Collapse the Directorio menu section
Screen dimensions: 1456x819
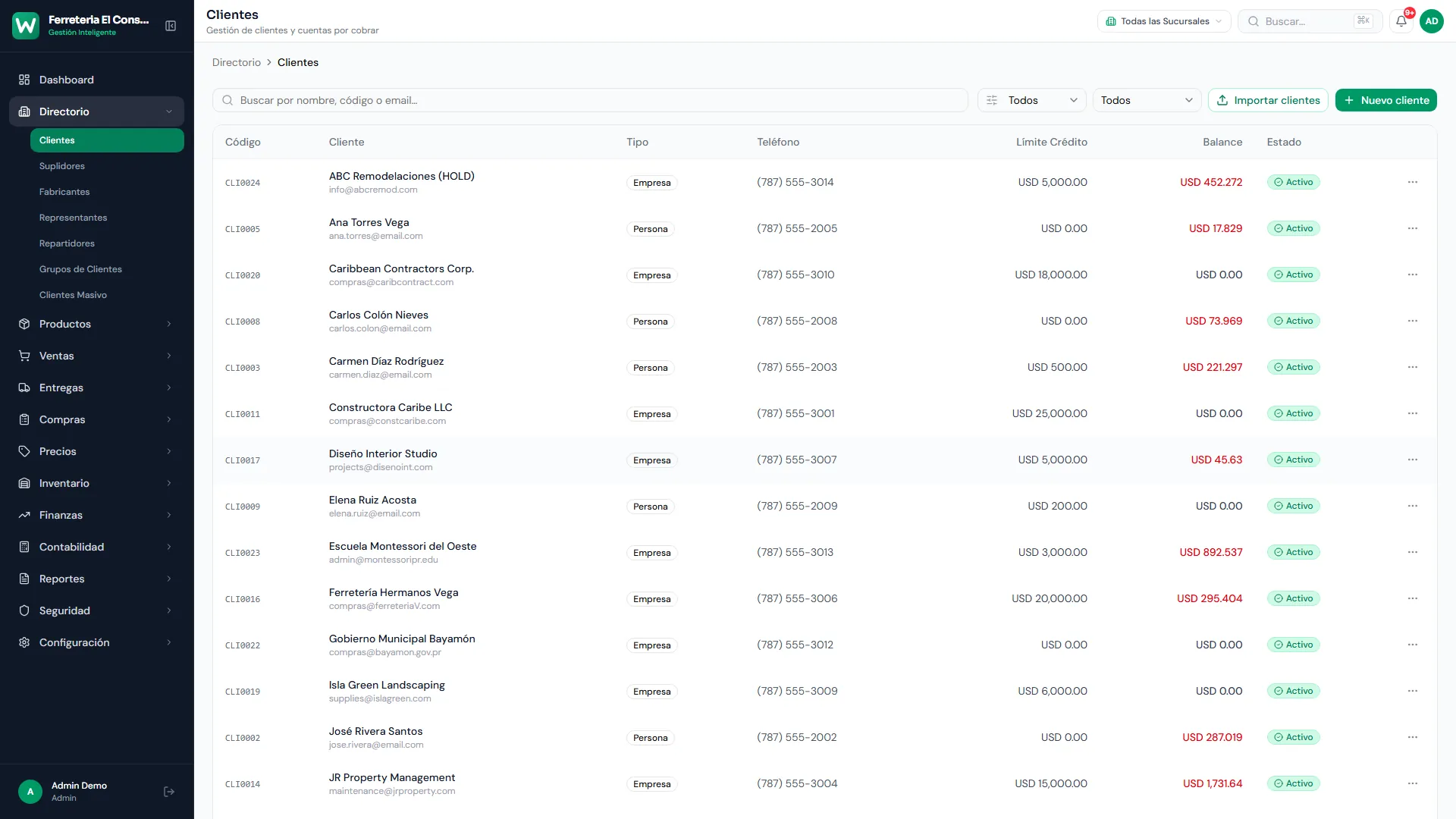(96, 111)
